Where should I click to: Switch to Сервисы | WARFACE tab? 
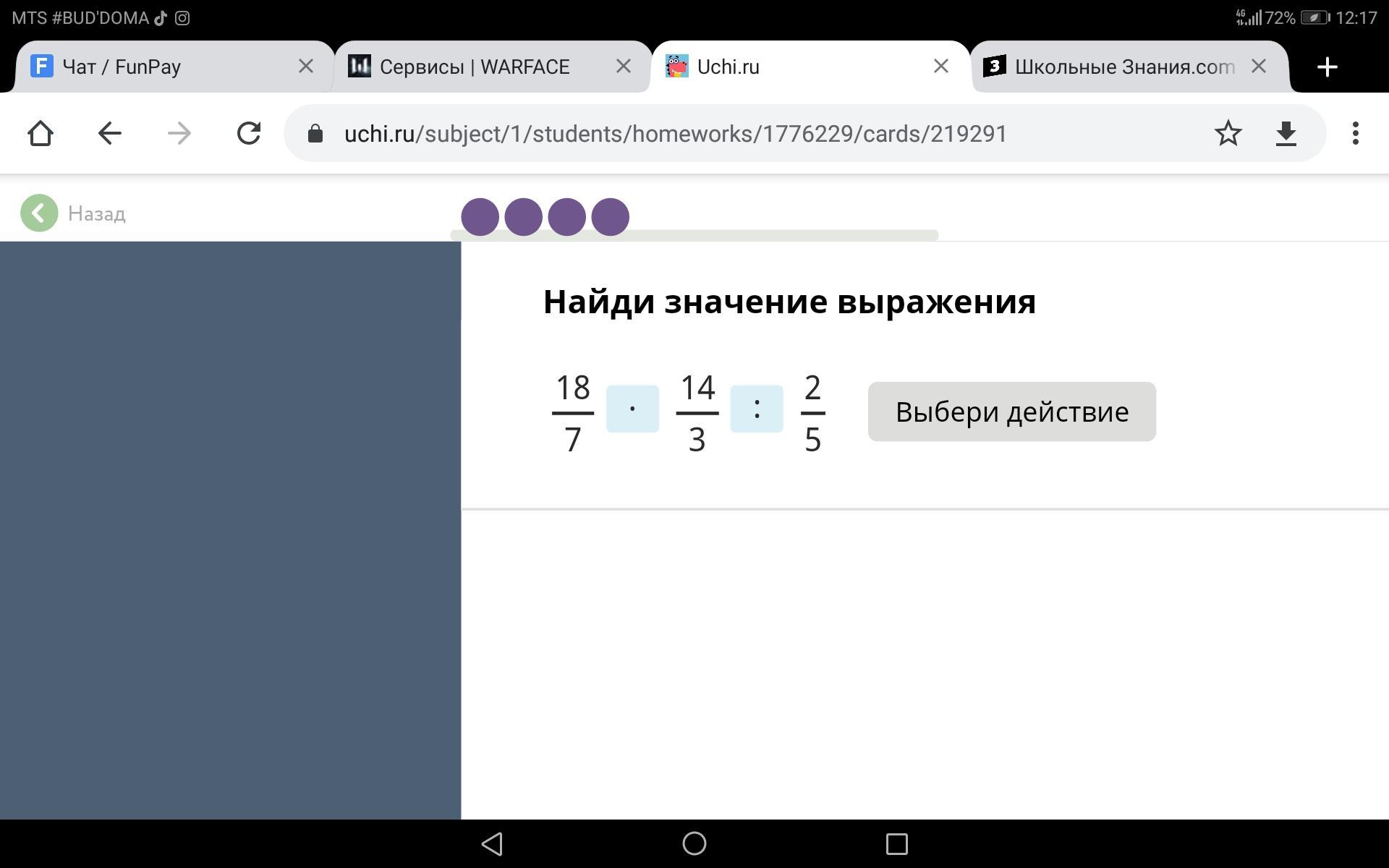tap(474, 67)
